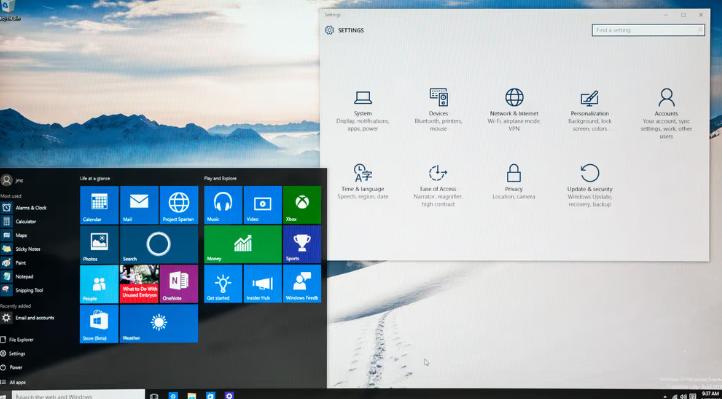Click the Play and Explore heading

tap(220, 178)
